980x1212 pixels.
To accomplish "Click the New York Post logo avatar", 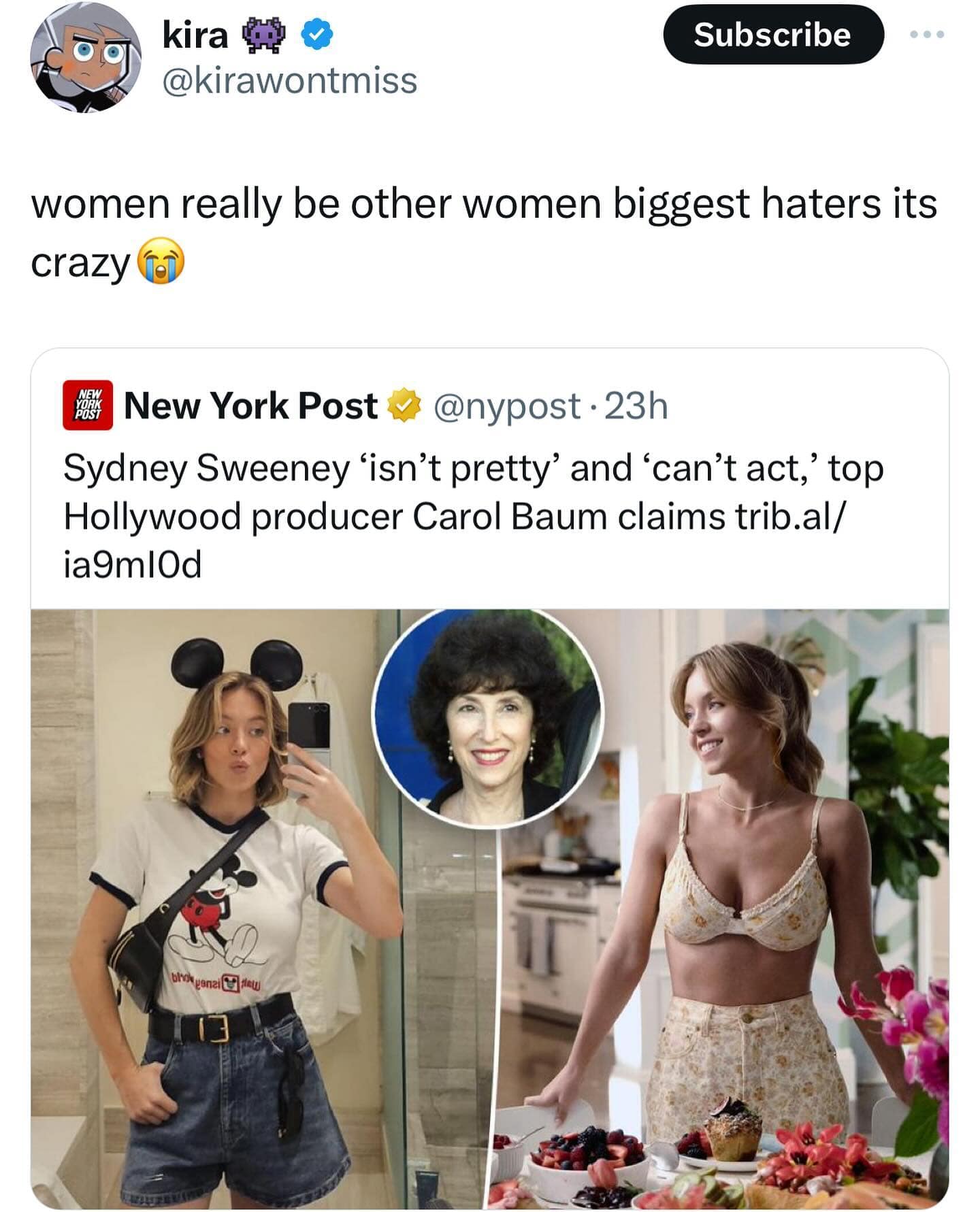I will (x=88, y=406).
